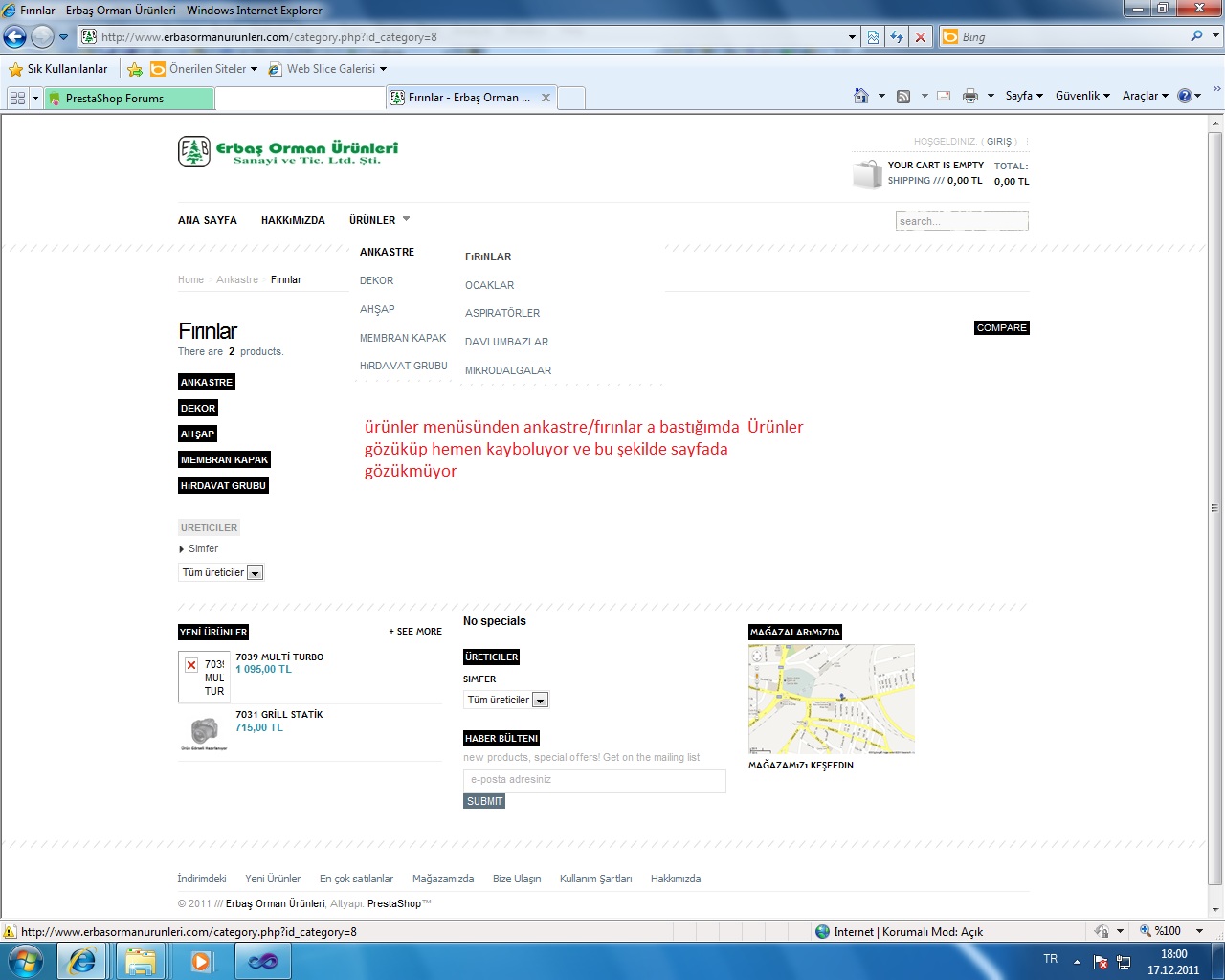Open the Önerilen Siteler dropdown
Image resolution: width=1225 pixels, height=980 pixels.
(x=204, y=69)
